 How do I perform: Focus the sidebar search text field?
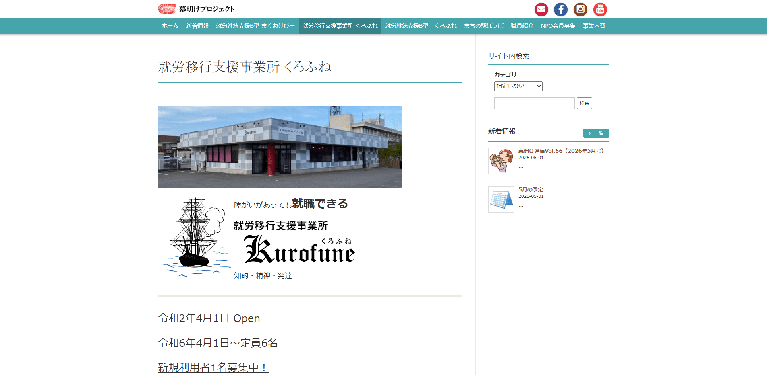[534, 103]
